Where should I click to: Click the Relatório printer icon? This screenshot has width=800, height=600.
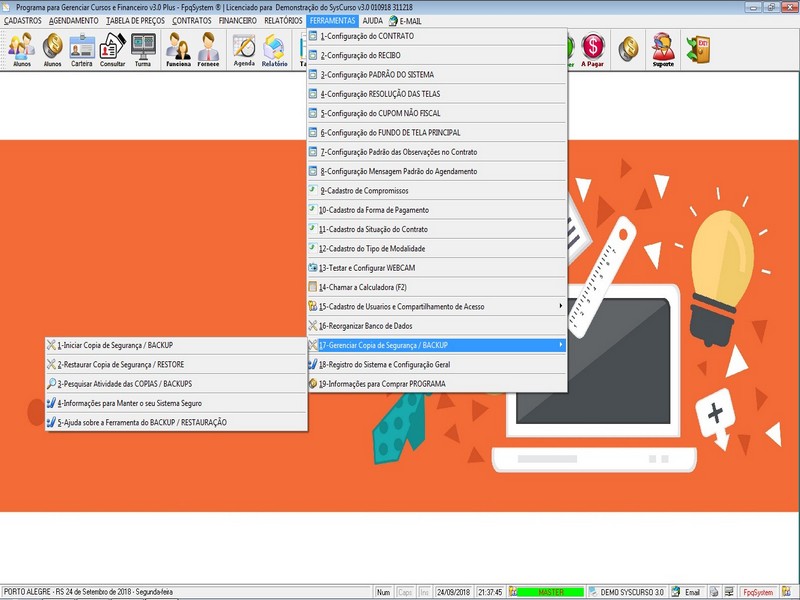pyautogui.click(x=274, y=49)
